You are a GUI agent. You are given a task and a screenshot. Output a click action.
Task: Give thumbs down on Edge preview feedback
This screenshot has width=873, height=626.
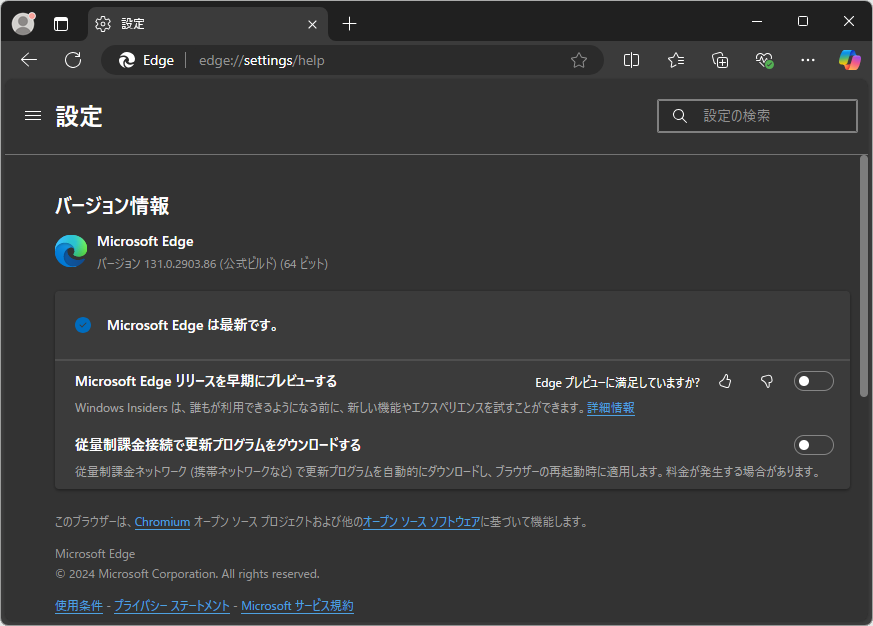[766, 381]
